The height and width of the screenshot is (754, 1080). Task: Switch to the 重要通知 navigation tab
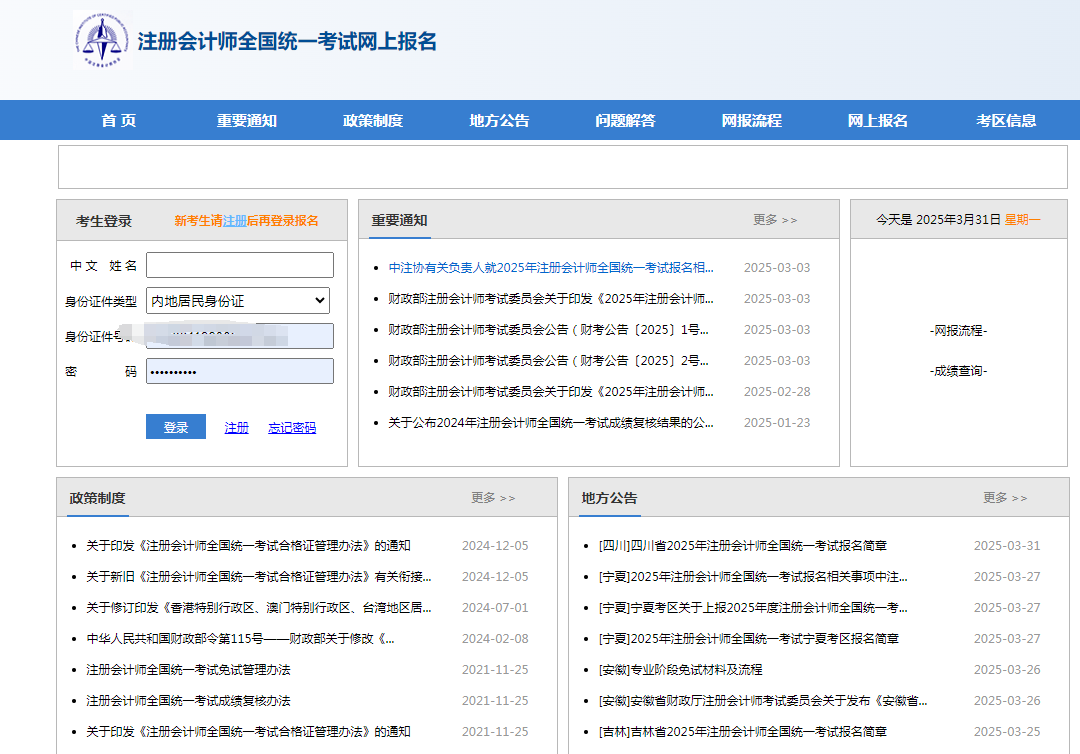244,119
